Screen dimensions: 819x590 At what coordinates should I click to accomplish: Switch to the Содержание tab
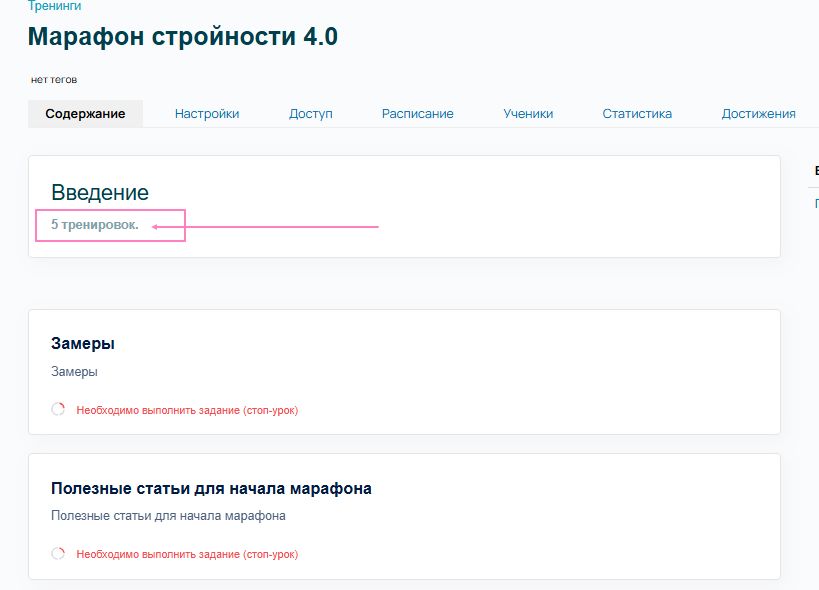click(x=85, y=114)
